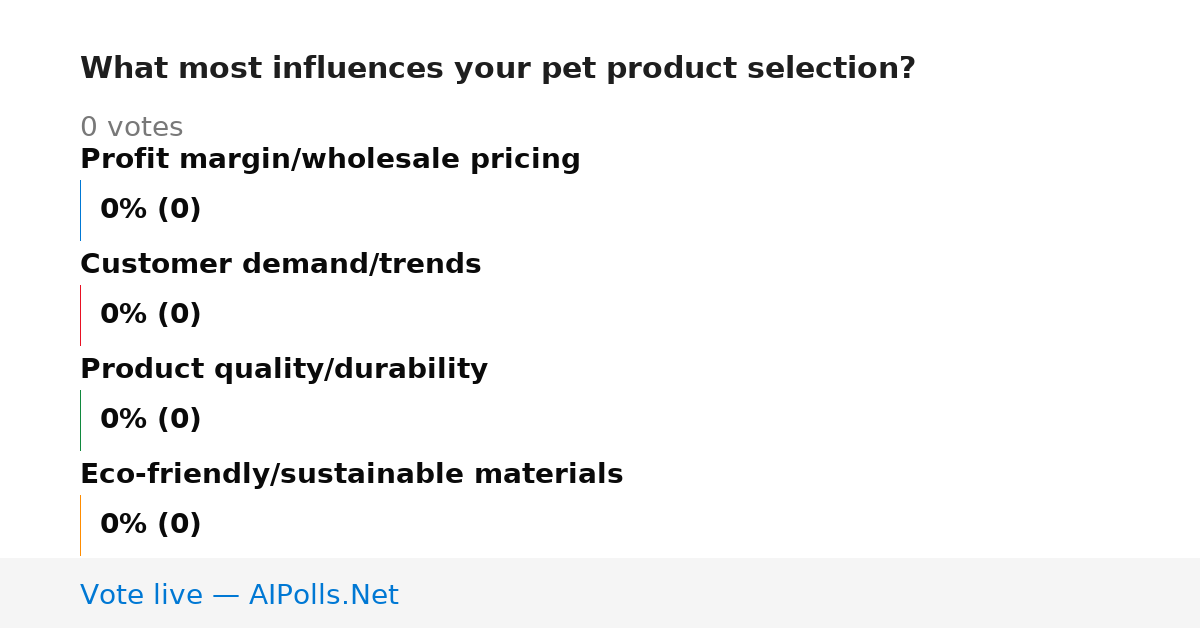Click the poll question title
The width and height of the screenshot is (1200, 628).
(498, 69)
